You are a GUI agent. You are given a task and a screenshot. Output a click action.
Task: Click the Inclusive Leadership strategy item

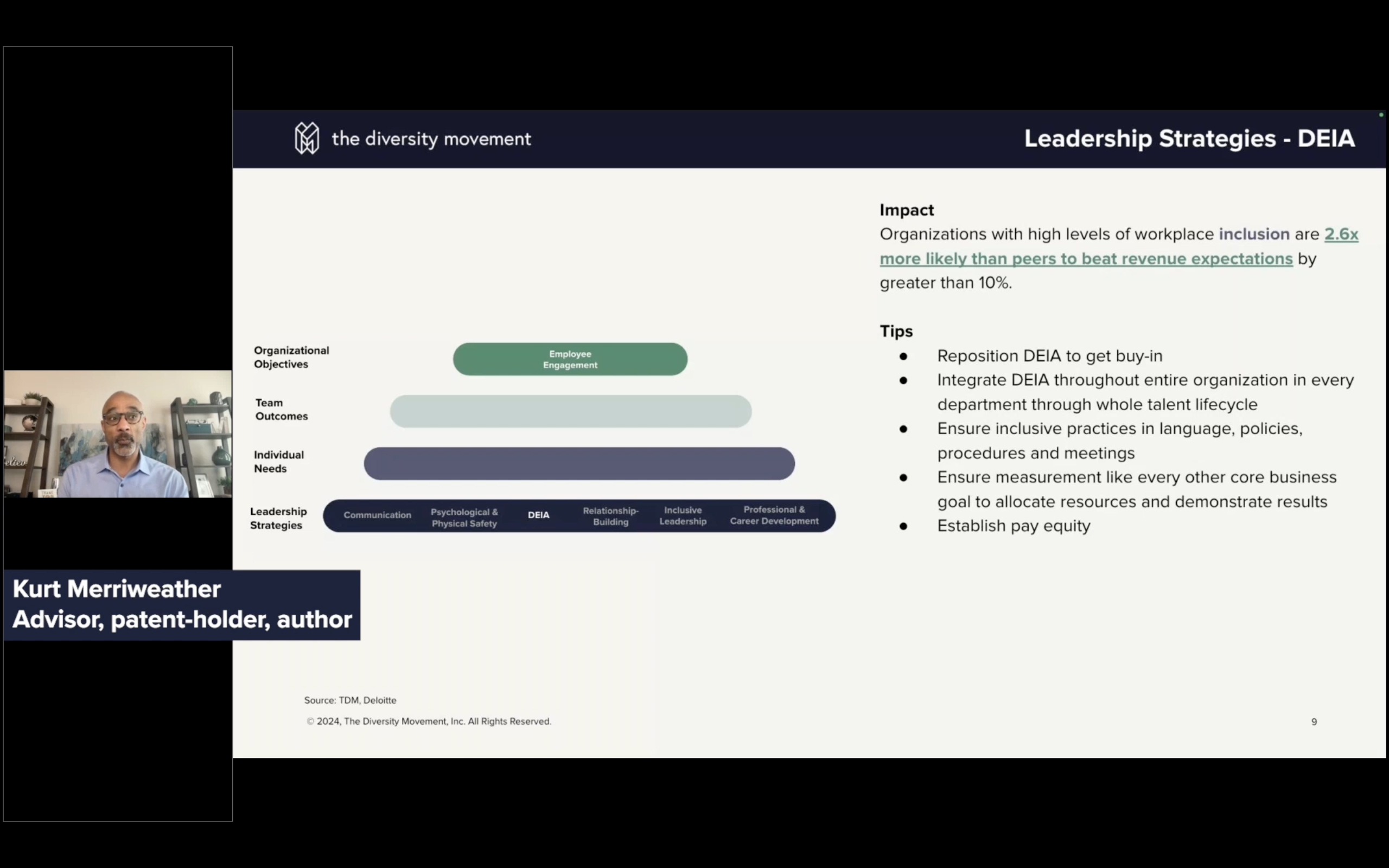pos(683,515)
